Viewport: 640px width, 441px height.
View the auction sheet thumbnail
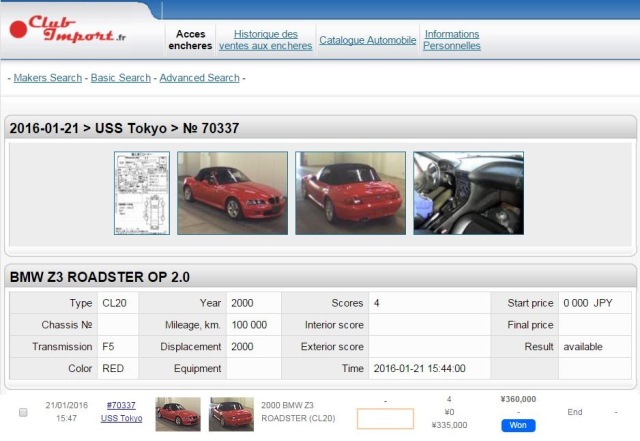142,193
